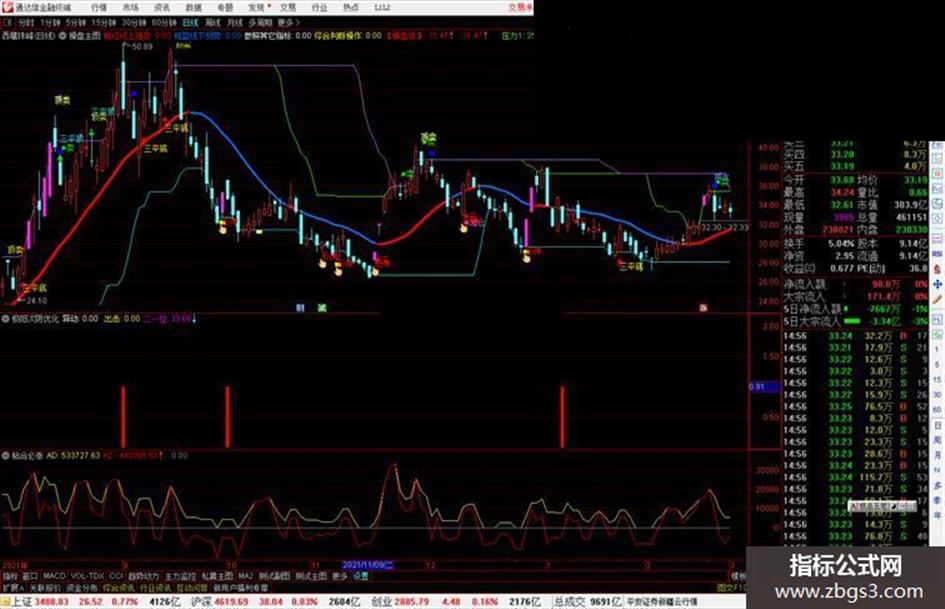Expand 更多 indicator tabs at bottom

tap(340, 576)
